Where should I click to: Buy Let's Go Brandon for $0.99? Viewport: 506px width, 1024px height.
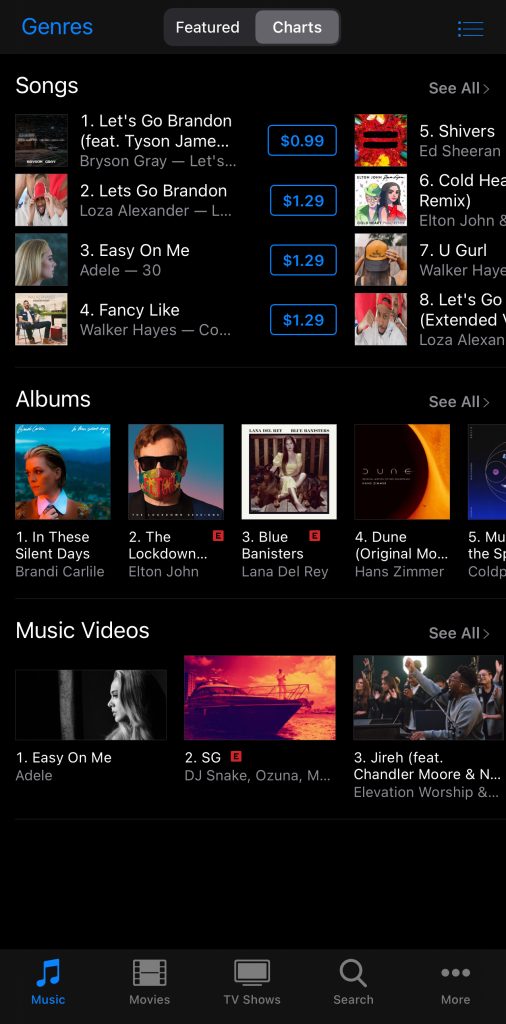(x=302, y=140)
